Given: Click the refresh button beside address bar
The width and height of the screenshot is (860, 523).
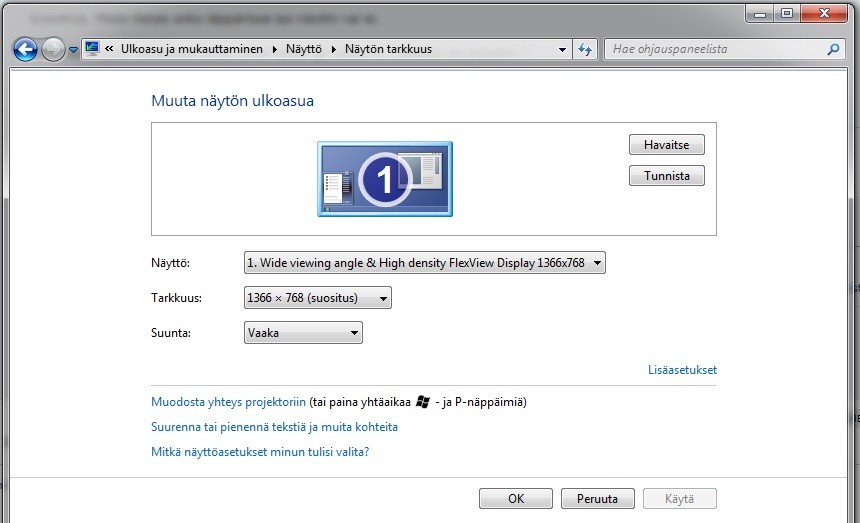Looking at the screenshot, I should click(586, 49).
